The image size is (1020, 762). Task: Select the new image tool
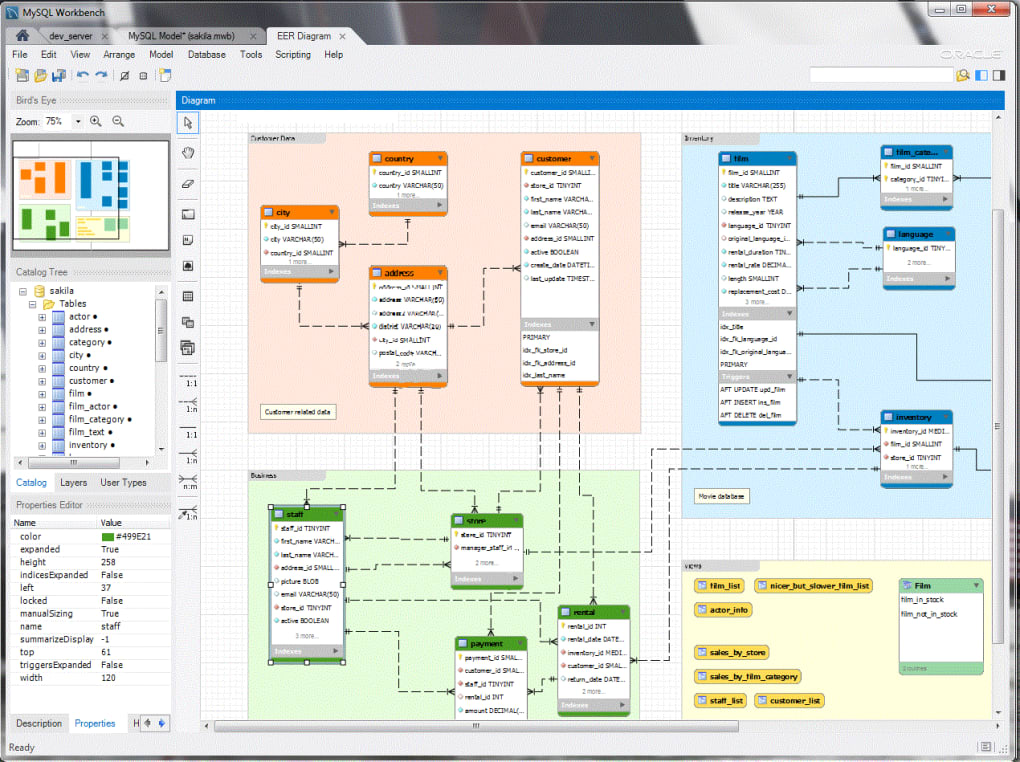pos(188,265)
